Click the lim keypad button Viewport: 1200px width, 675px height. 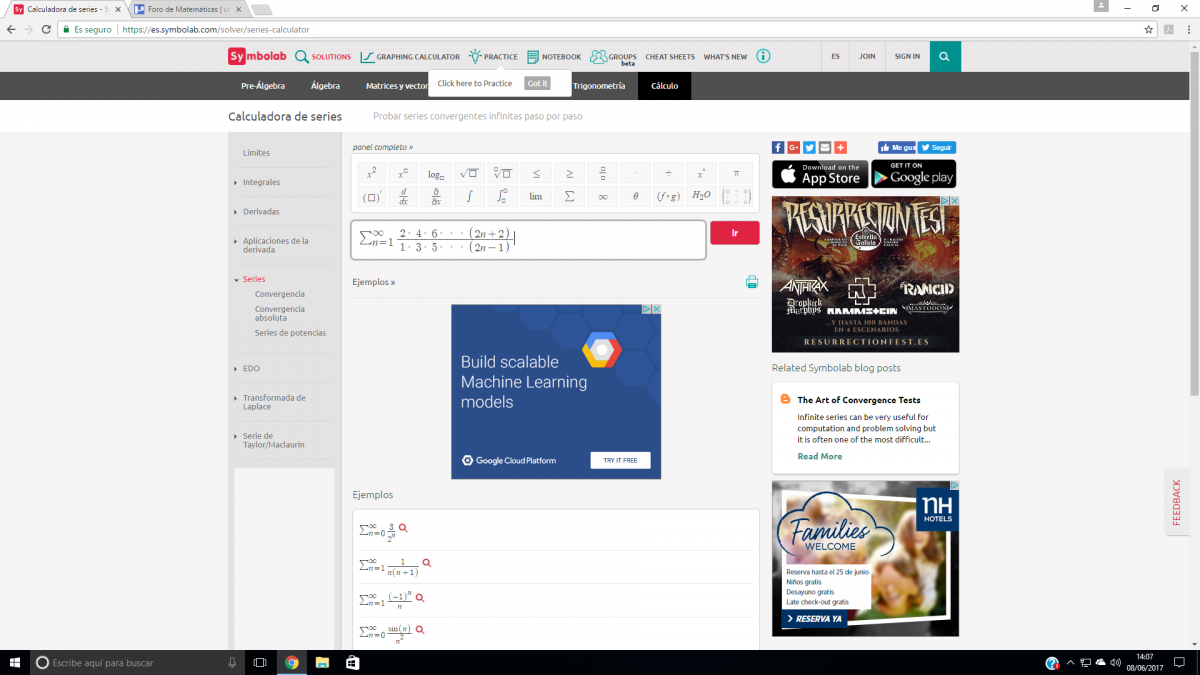click(535, 197)
